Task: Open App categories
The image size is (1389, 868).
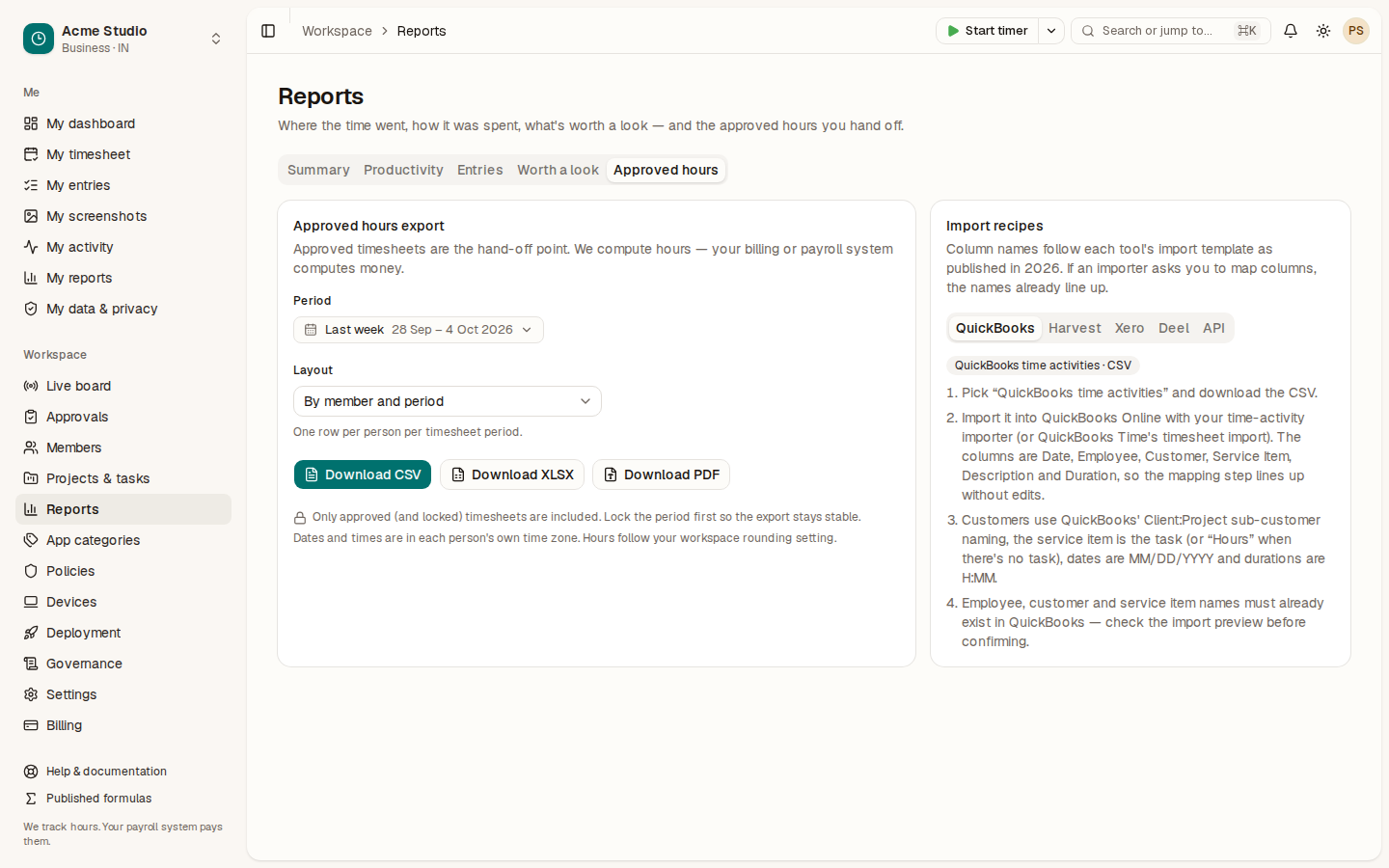Action: (123, 540)
